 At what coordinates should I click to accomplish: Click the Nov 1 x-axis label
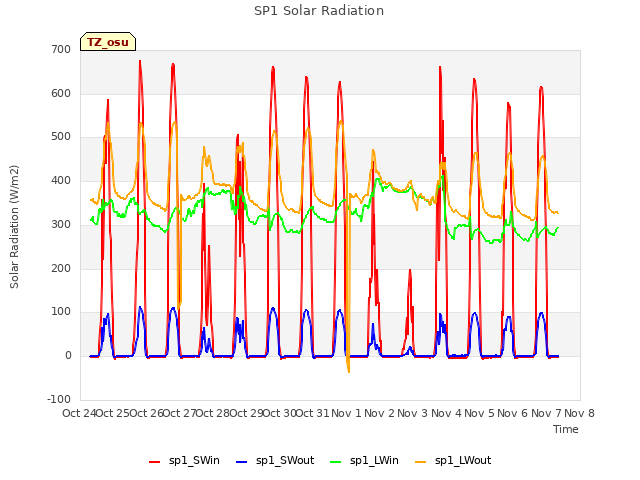[x=346, y=413]
